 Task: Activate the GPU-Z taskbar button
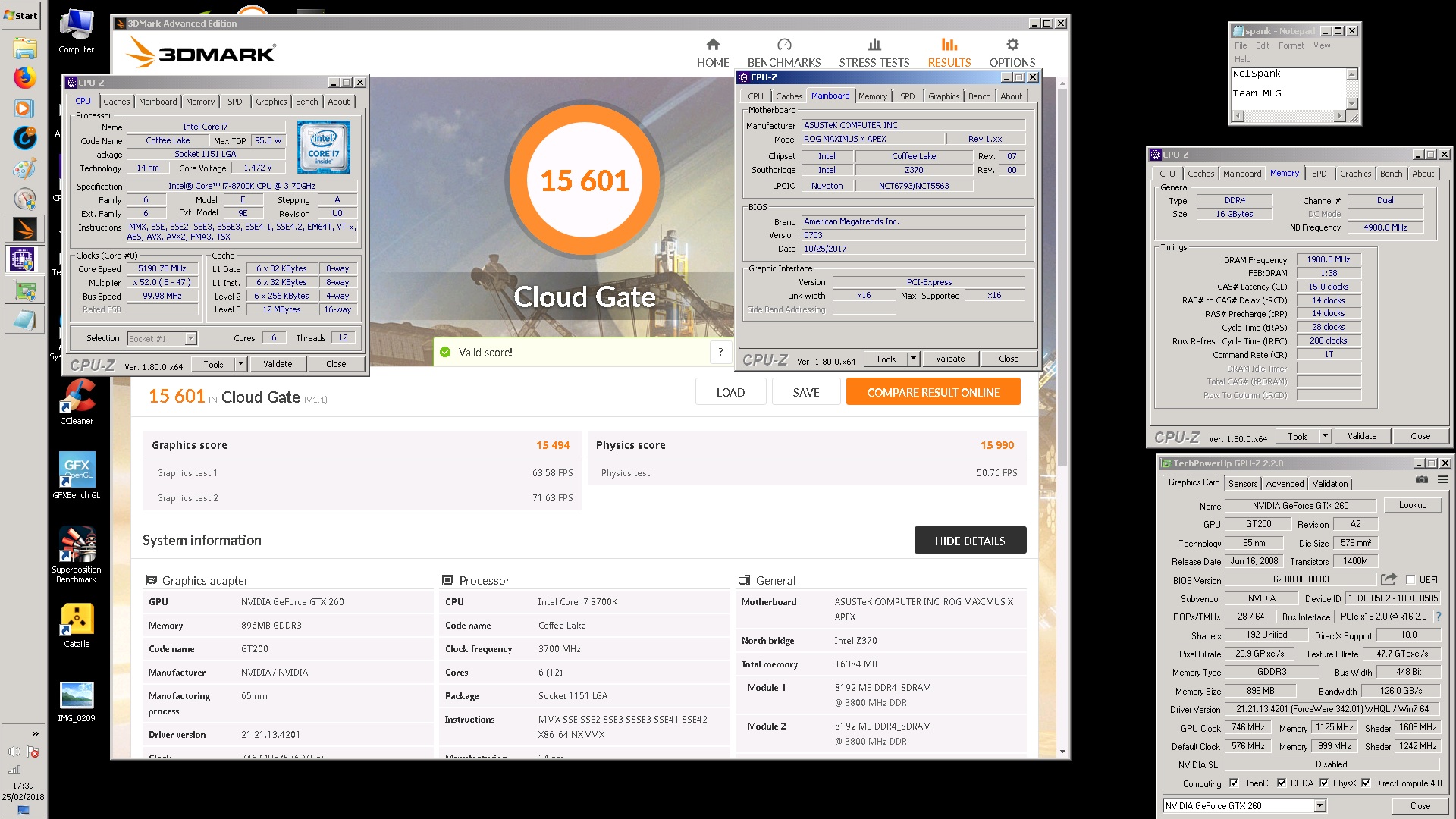[x=24, y=290]
